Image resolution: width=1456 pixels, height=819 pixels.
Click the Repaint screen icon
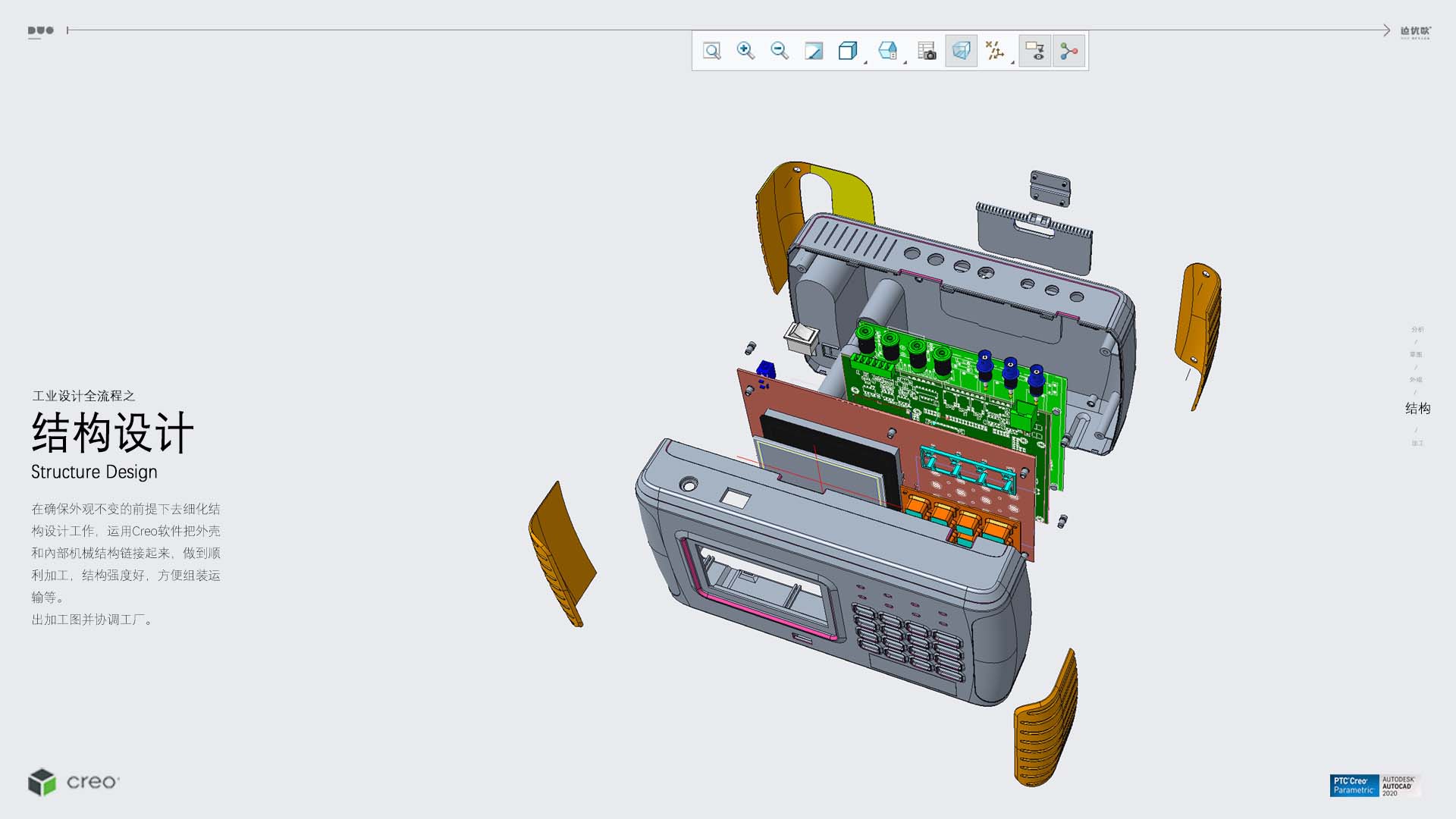pos(814,51)
